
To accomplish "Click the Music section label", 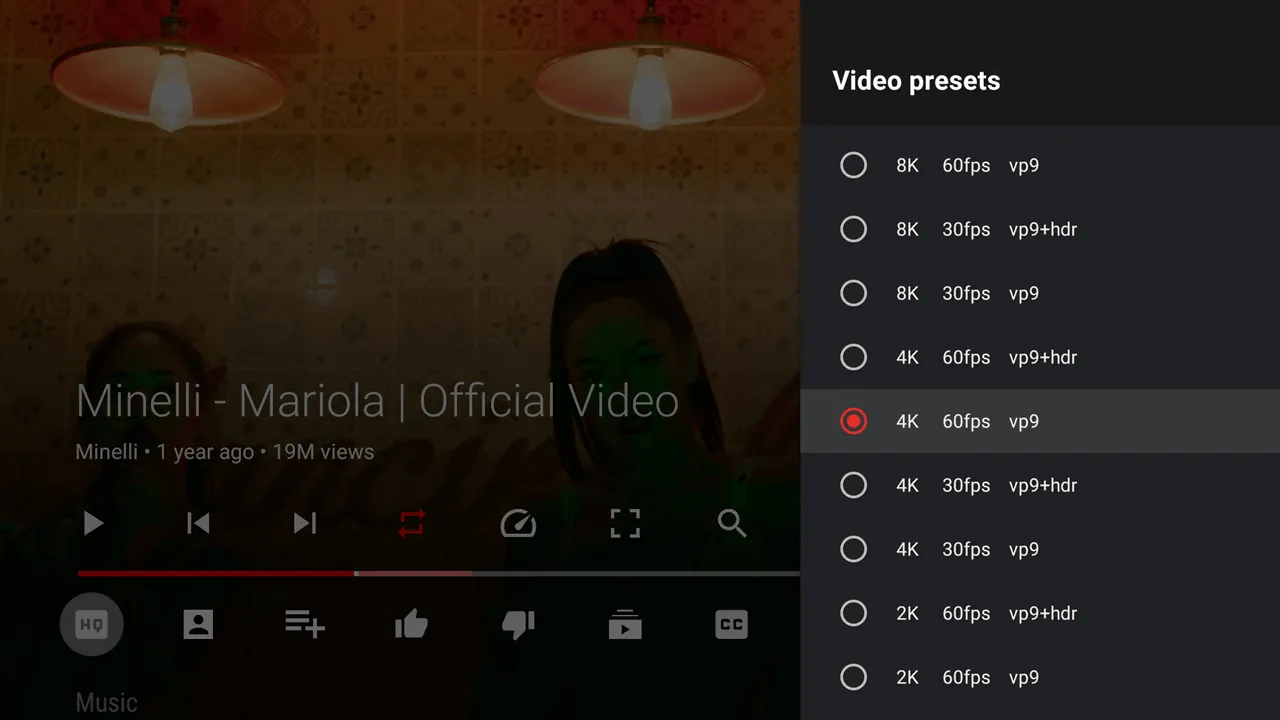I will coord(106,703).
